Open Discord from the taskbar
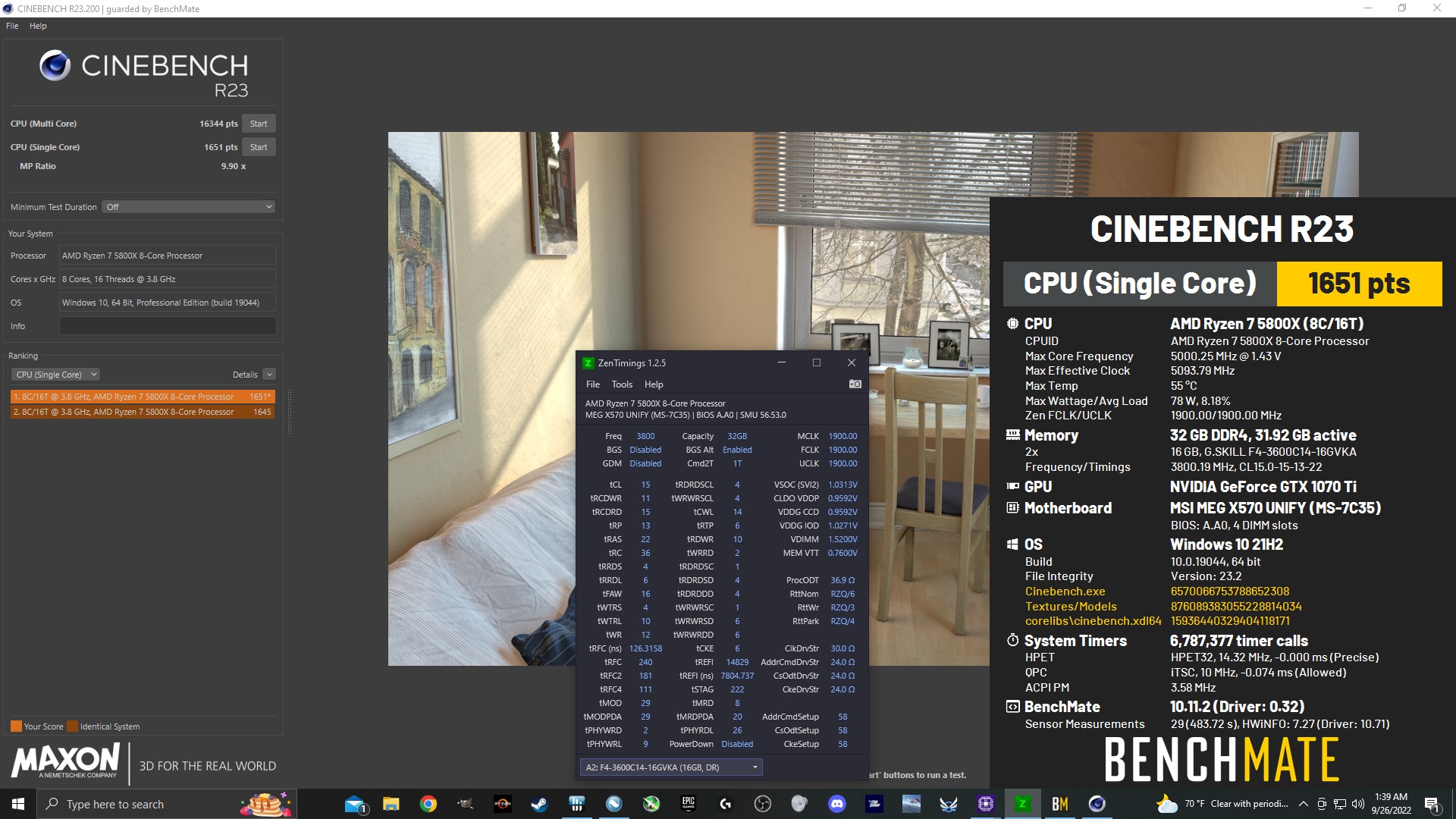 pyautogui.click(x=838, y=804)
